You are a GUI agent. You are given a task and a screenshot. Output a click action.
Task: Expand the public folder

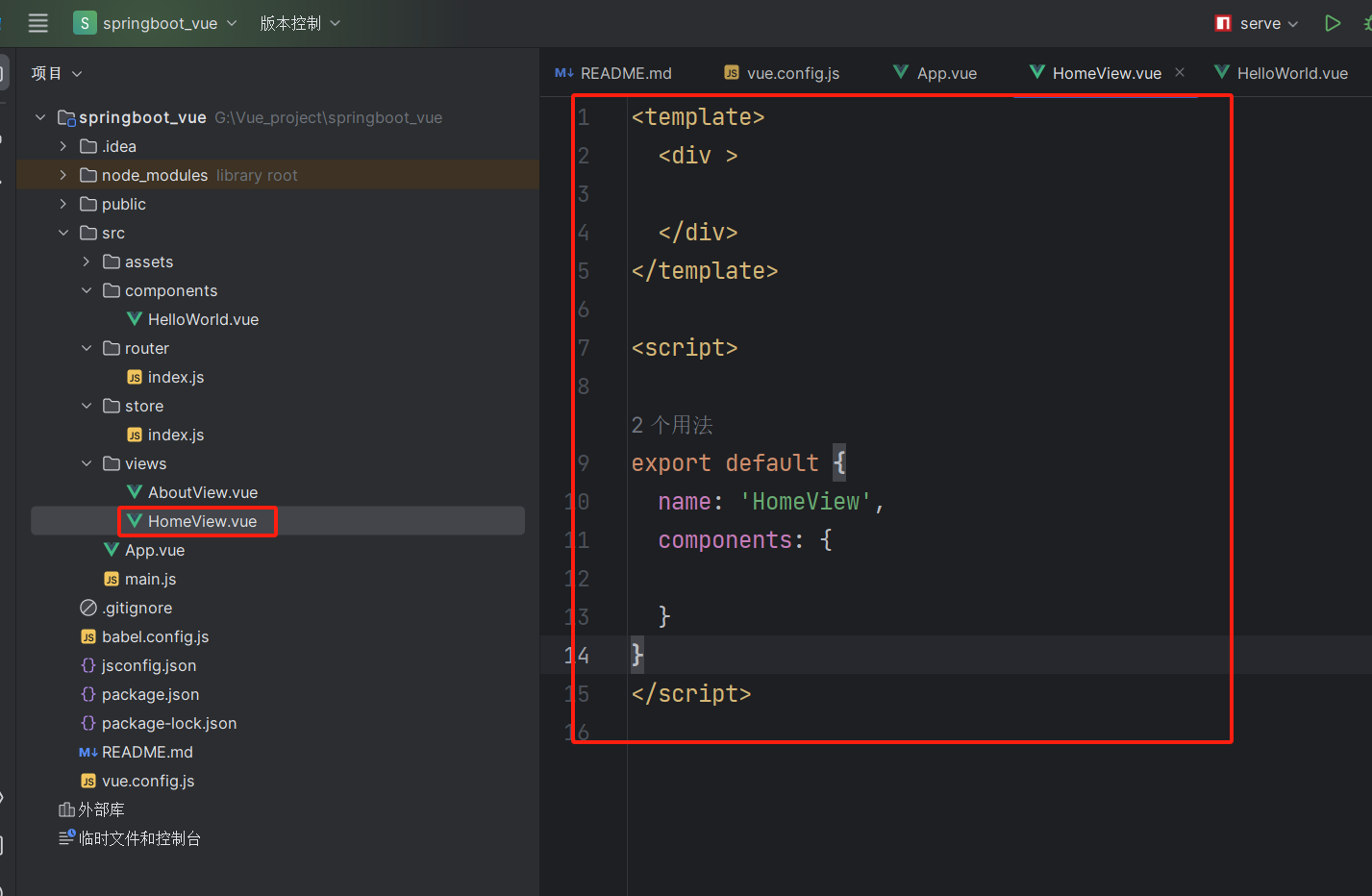pyautogui.click(x=63, y=204)
